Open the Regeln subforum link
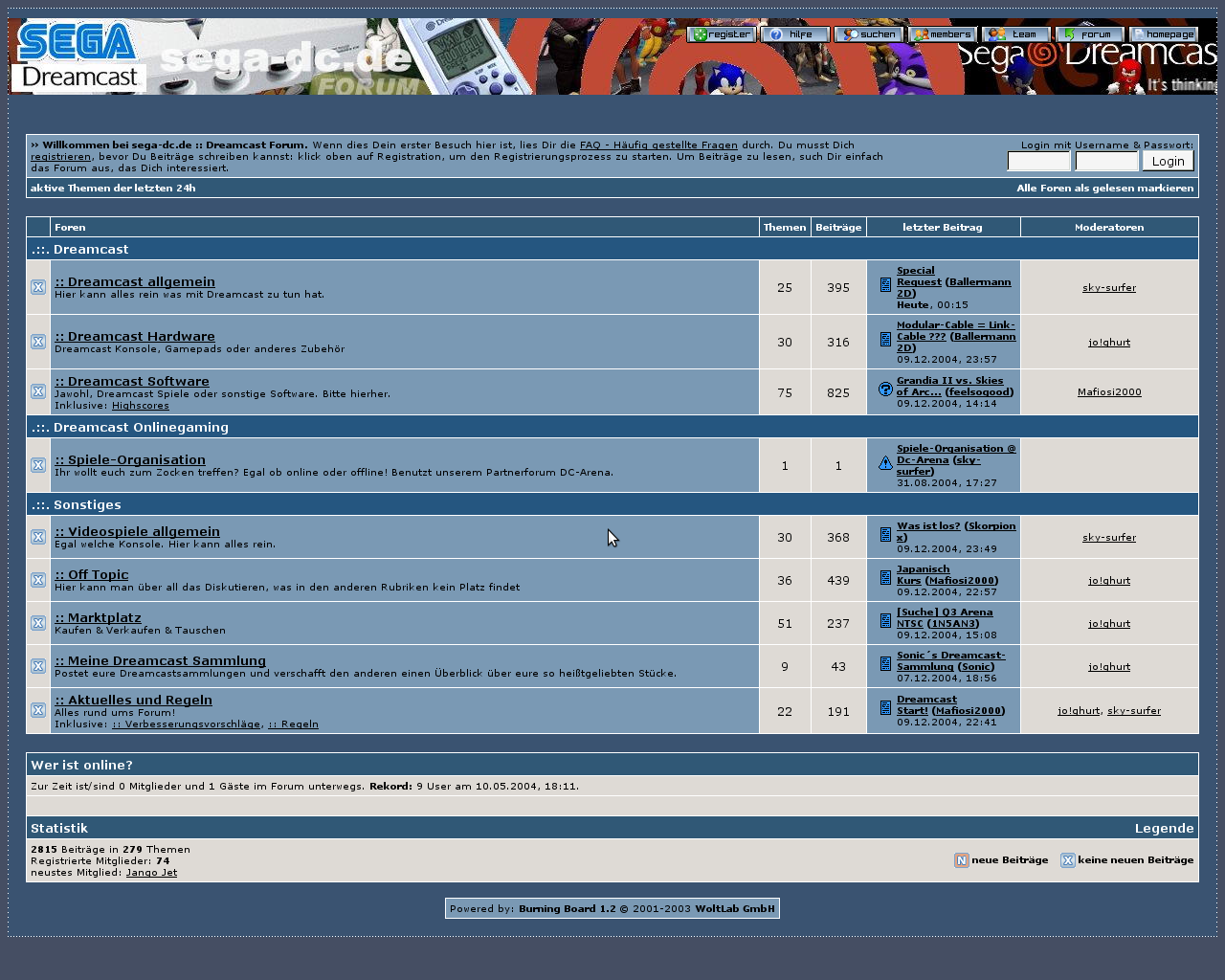 tap(293, 724)
